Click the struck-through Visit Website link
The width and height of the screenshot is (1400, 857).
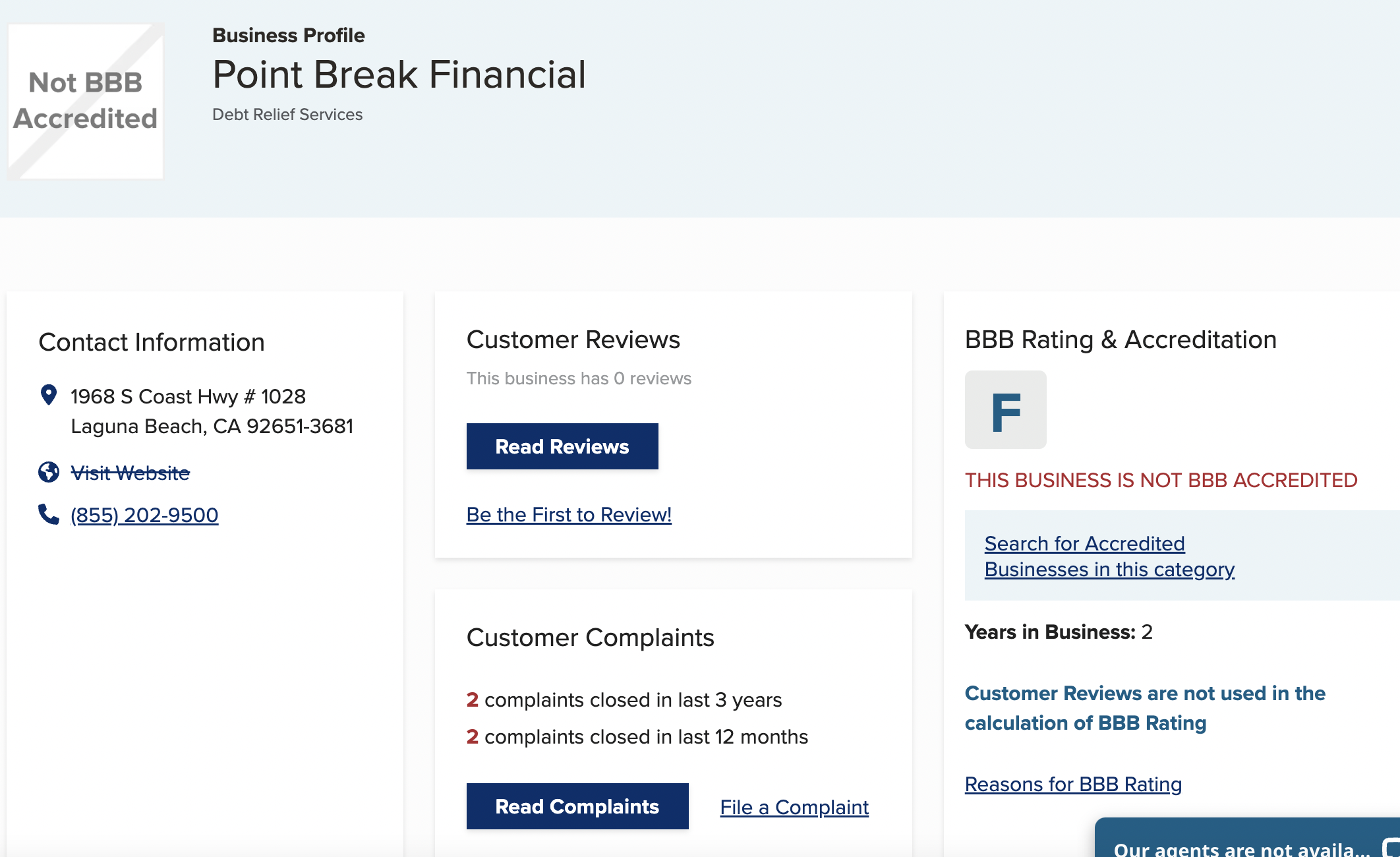tap(130, 472)
